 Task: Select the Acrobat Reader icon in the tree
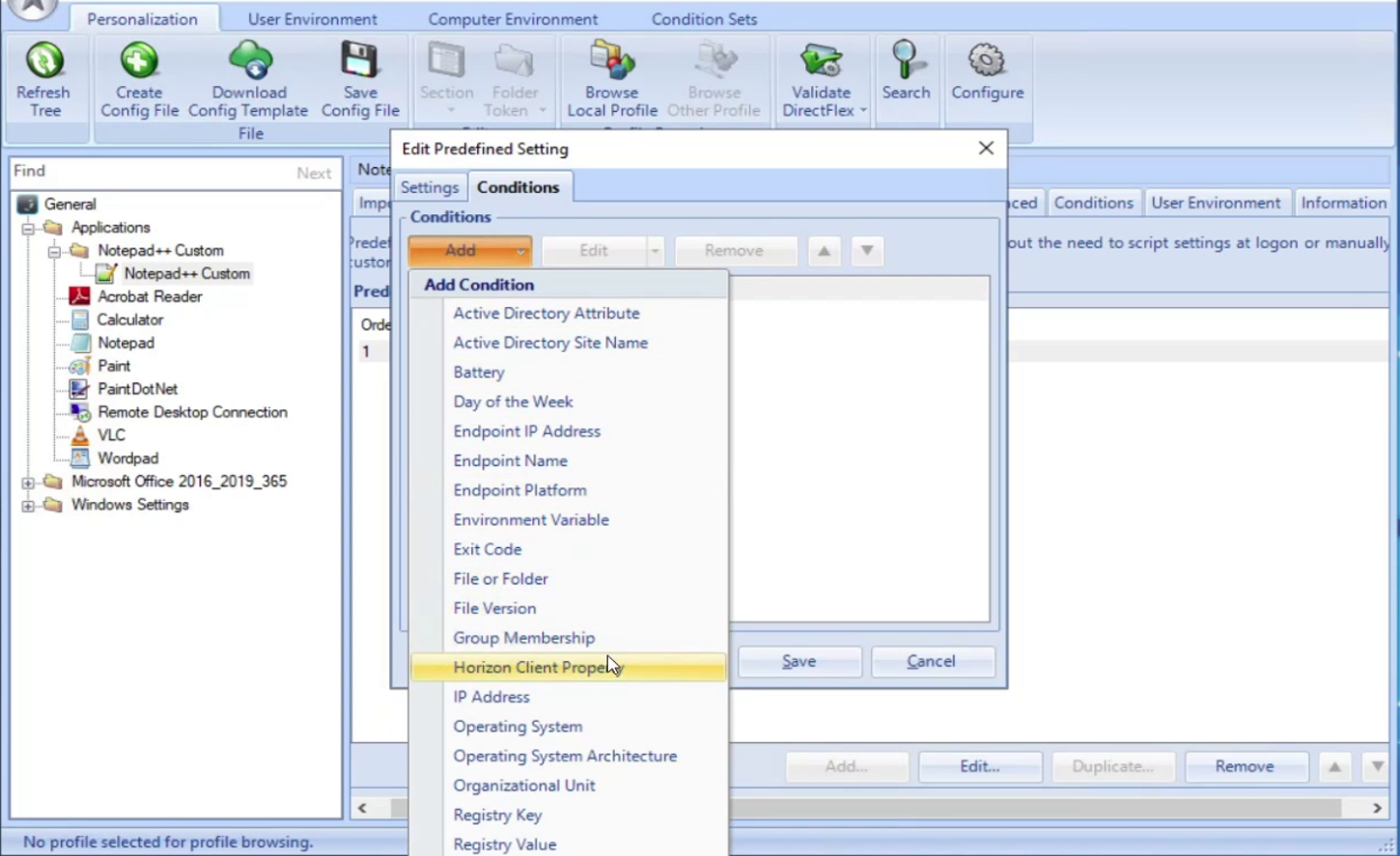click(x=81, y=296)
